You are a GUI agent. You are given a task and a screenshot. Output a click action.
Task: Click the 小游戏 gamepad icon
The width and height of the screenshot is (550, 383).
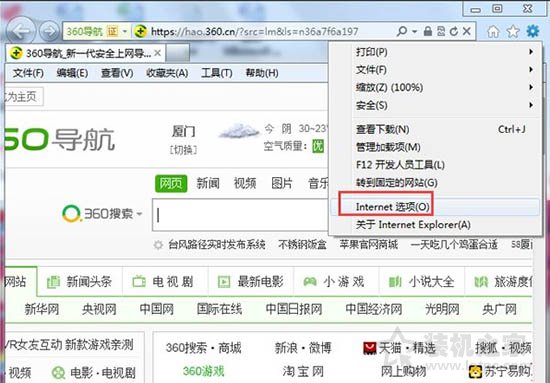click(x=310, y=281)
